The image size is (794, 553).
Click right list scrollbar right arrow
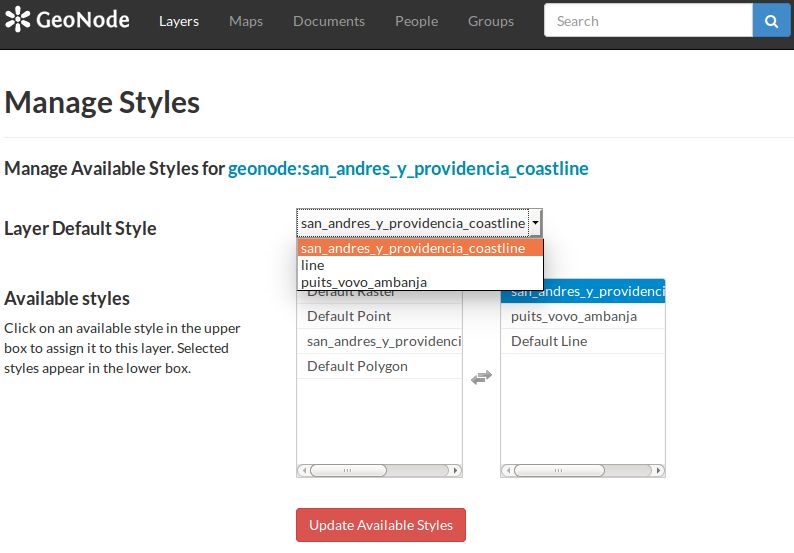(x=658, y=470)
